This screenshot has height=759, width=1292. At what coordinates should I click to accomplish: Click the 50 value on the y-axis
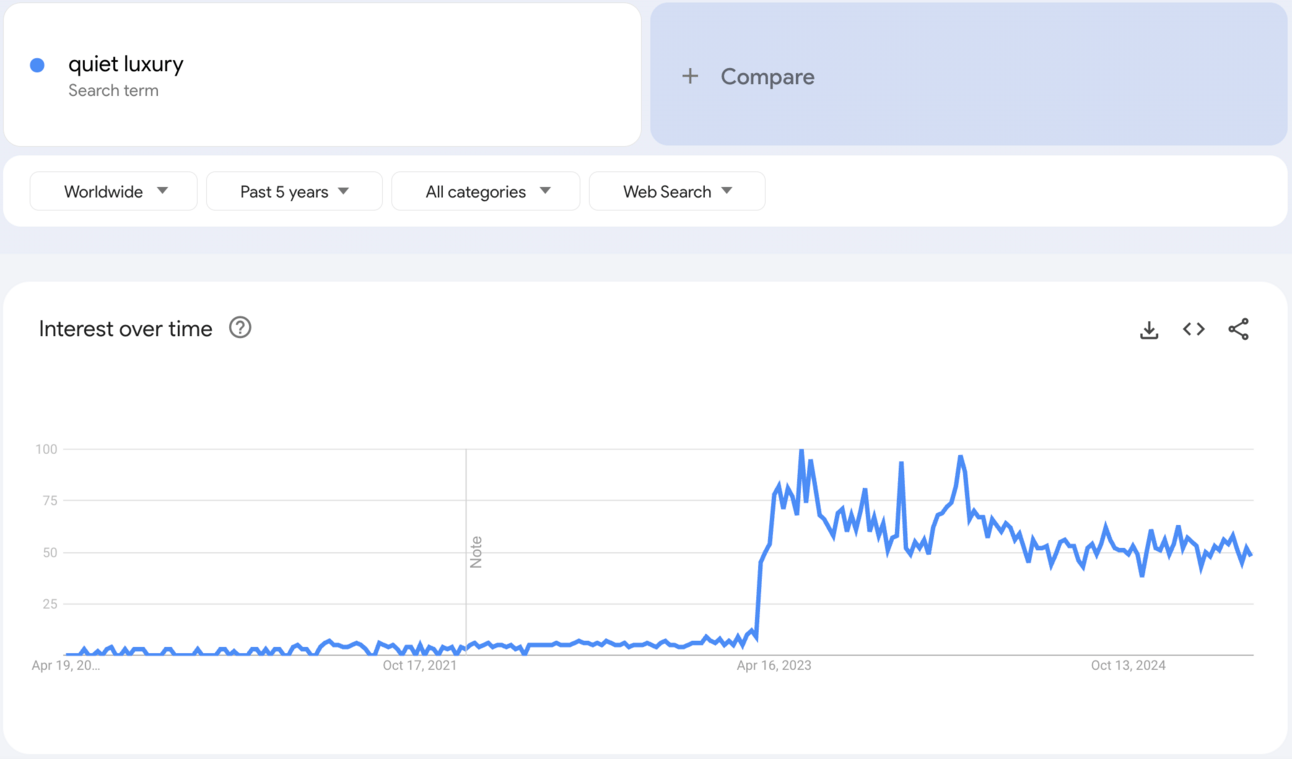[x=47, y=553]
